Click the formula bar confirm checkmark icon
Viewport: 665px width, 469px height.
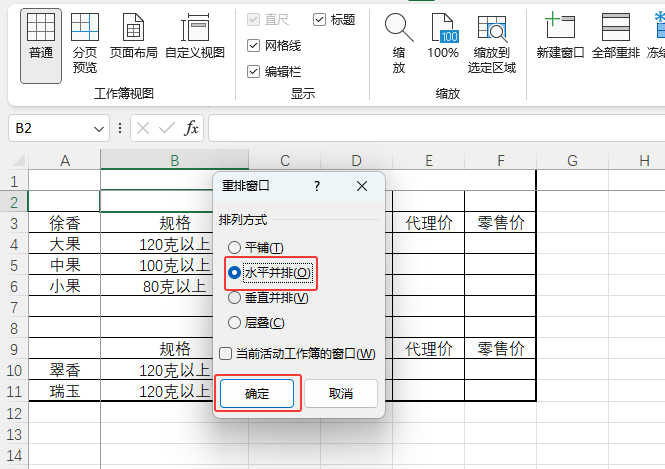pos(167,128)
